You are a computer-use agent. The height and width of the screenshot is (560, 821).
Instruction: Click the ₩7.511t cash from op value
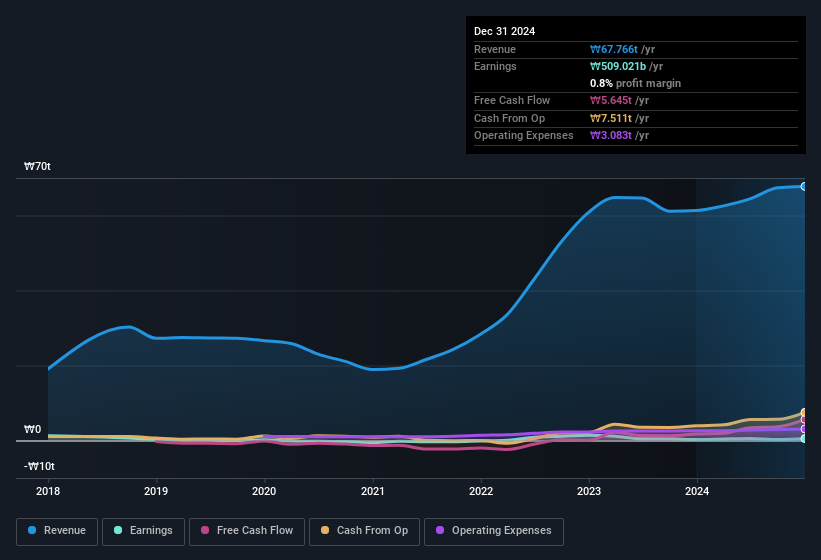point(611,118)
